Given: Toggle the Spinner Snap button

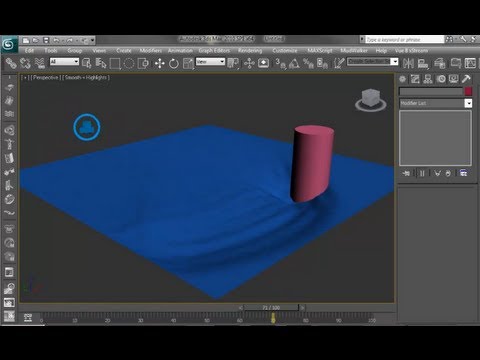Looking at the screenshot, I should point(322,63).
